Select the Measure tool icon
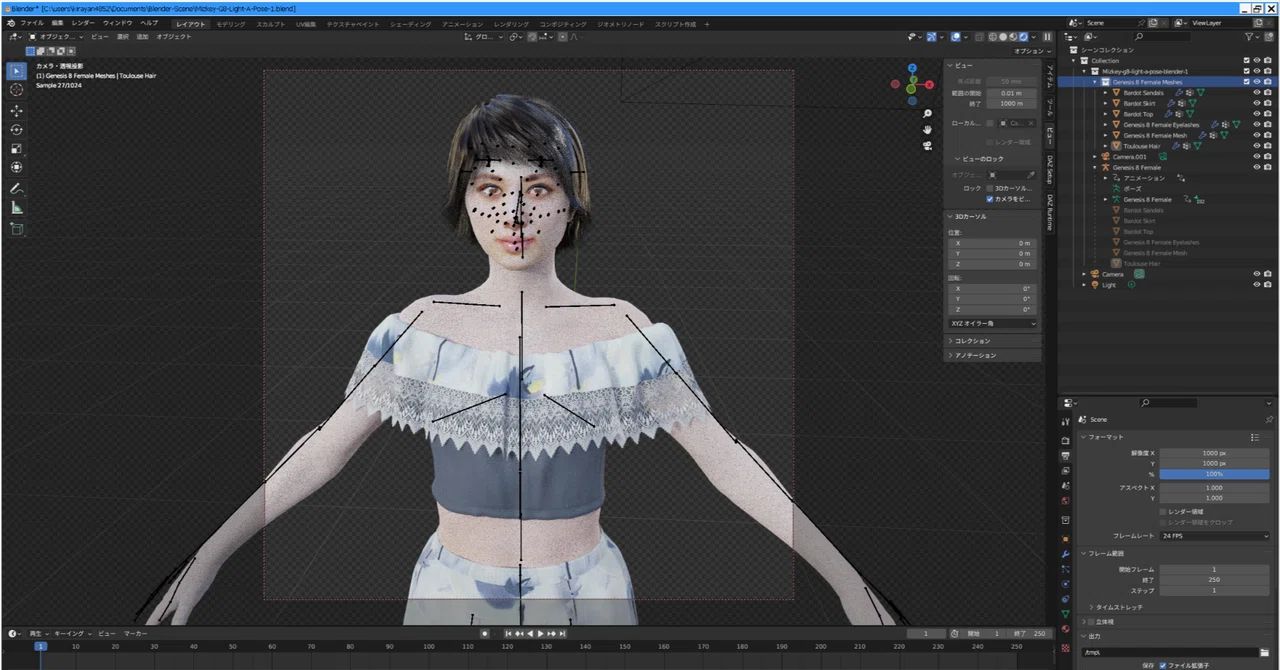 pyautogui.click(x=16, y=207)
